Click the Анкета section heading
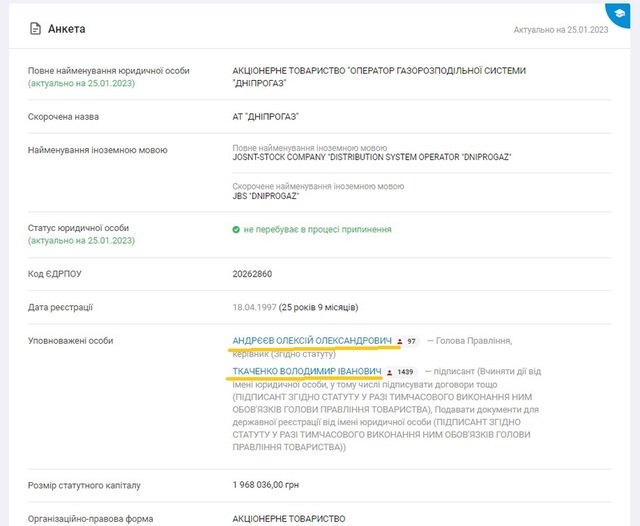This screenshot has width=640, height=526. [67, 29]
